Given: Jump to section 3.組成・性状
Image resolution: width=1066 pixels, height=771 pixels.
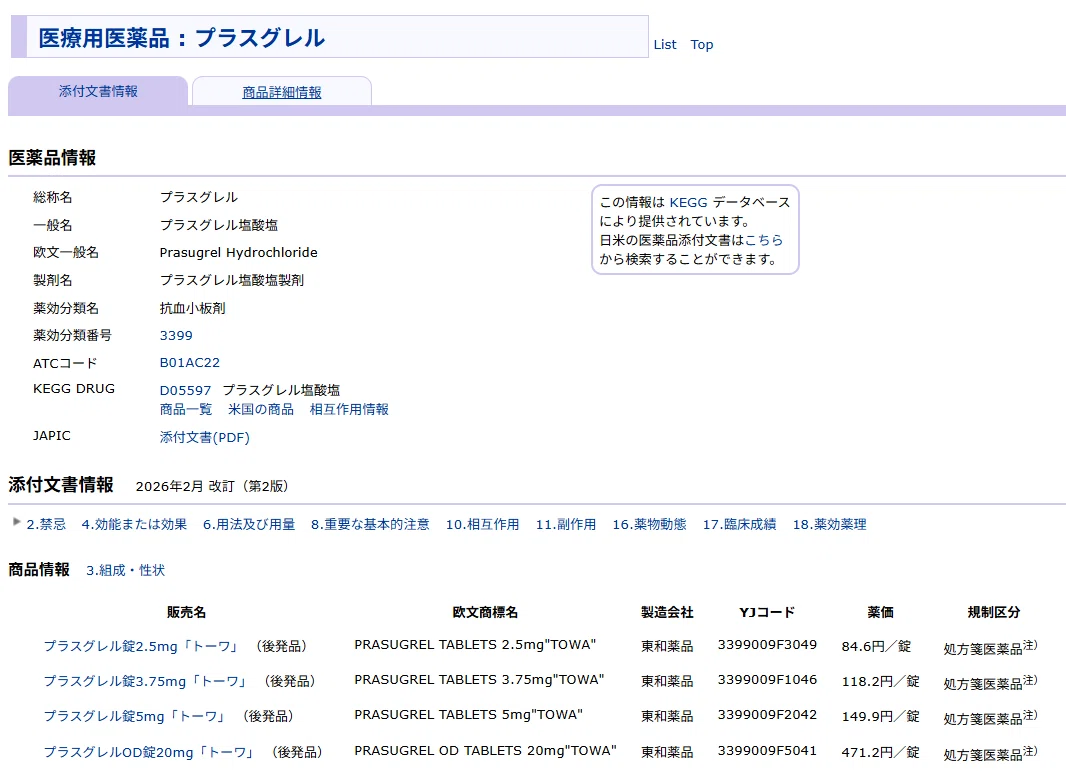Looking at the screenshot, I should pyautogui.click(x=125, y=570).
